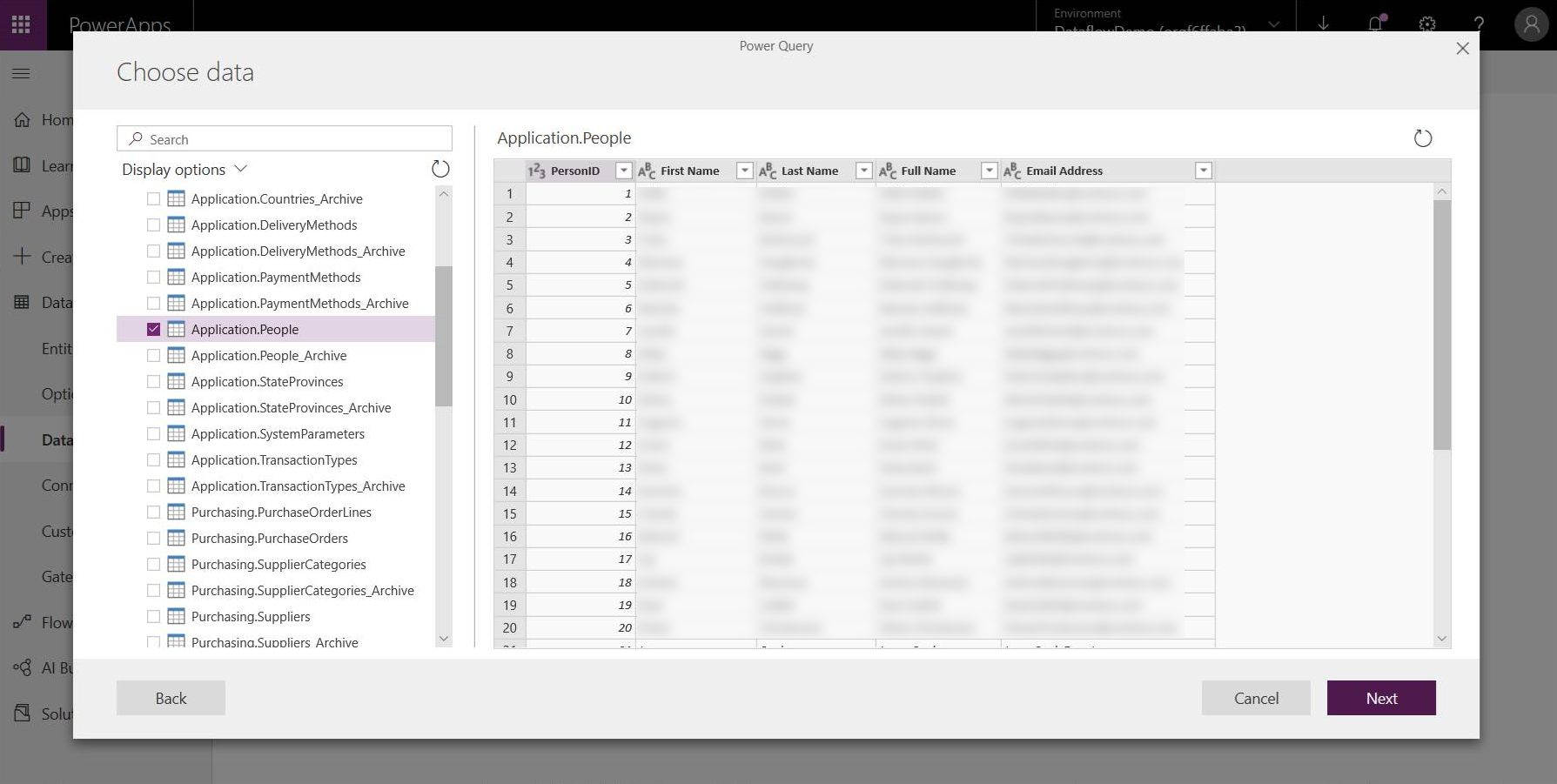The image size is (1557, 784).
Task: Click the data preview scroll down arrow
Action: [1442, 639]
